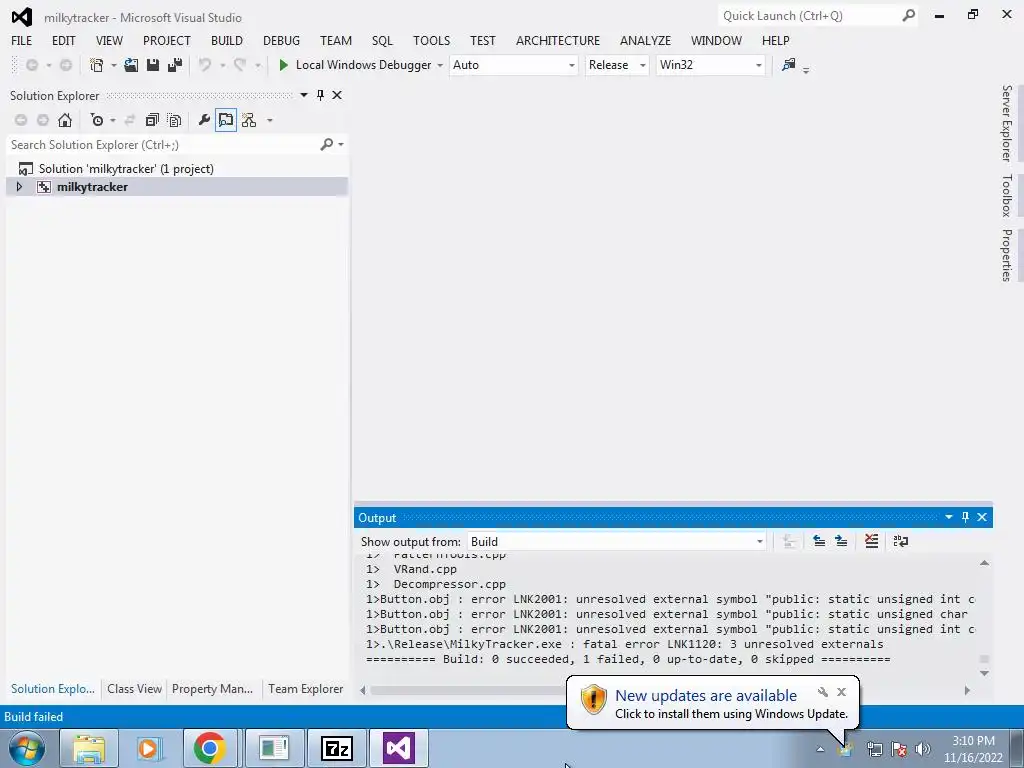Click the New Project toolbar icon
Image resolution: width=1024 pixels, height=768 pixels.
pyautogui.click(x=97, y=65)
